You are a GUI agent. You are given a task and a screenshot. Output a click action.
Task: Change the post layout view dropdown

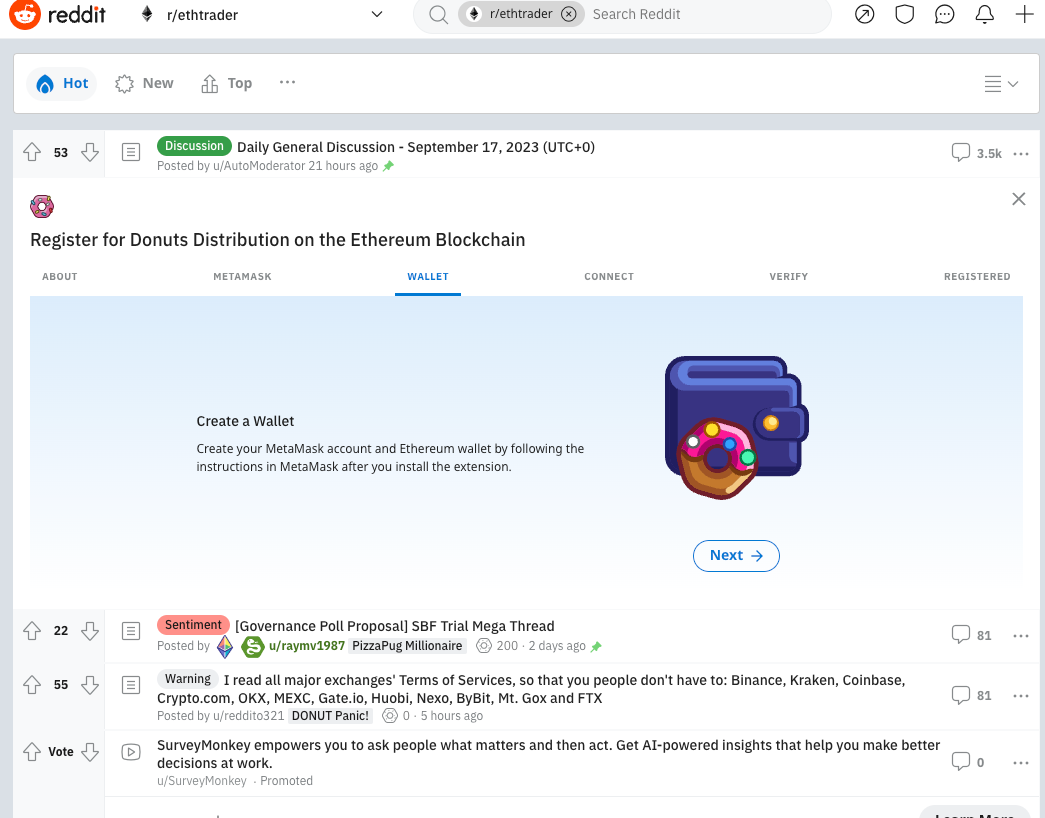pyautogui.click(x=1001, y=84)
